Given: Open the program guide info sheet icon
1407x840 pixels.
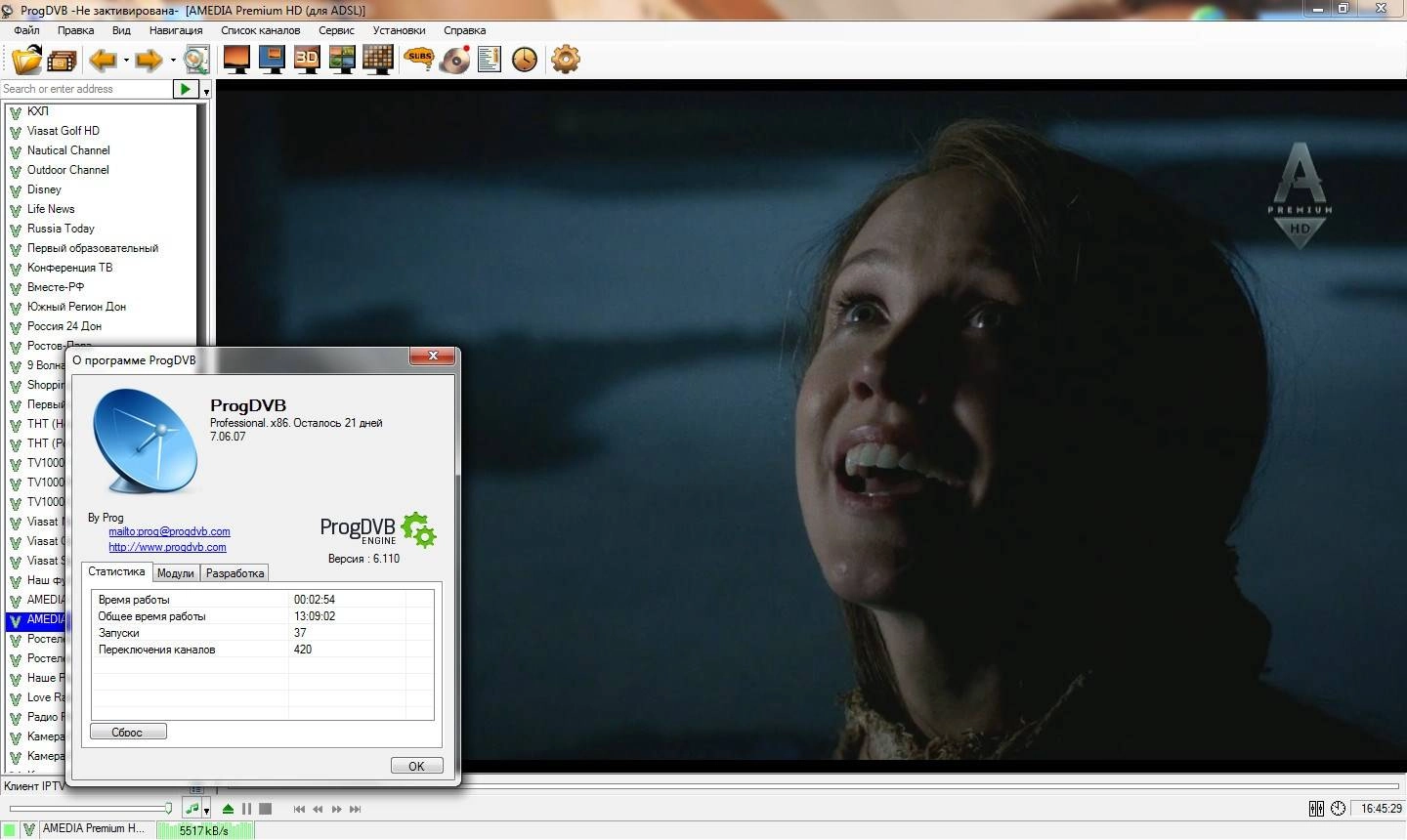Looking at the screenshot, I should click(x=490, y=60).
